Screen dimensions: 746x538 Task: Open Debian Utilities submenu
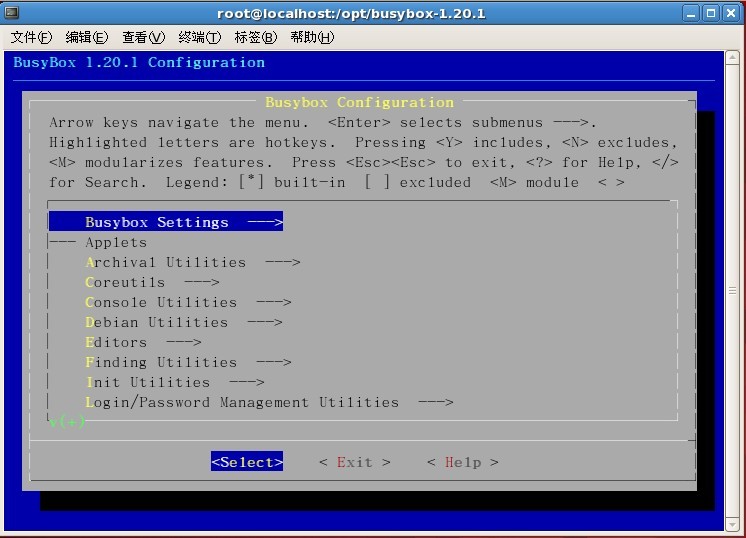tap(184, 322)
